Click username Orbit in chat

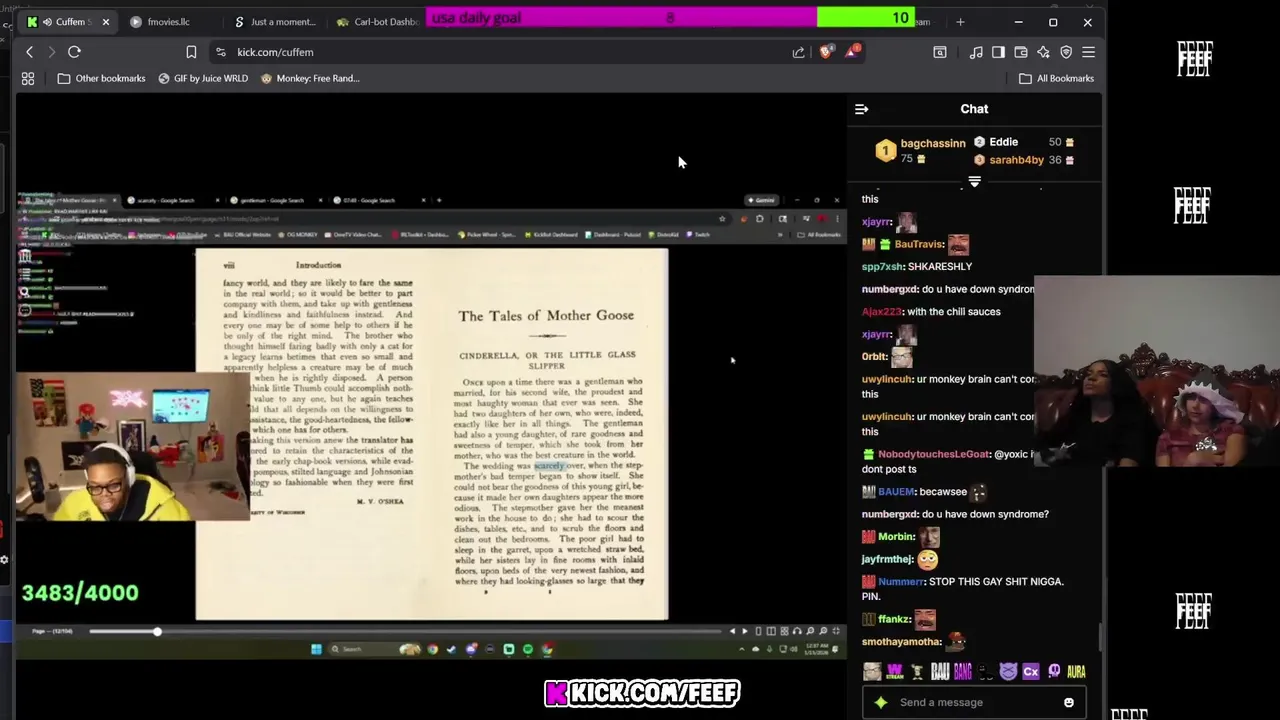pyautogui.click(x=874, y=357)
